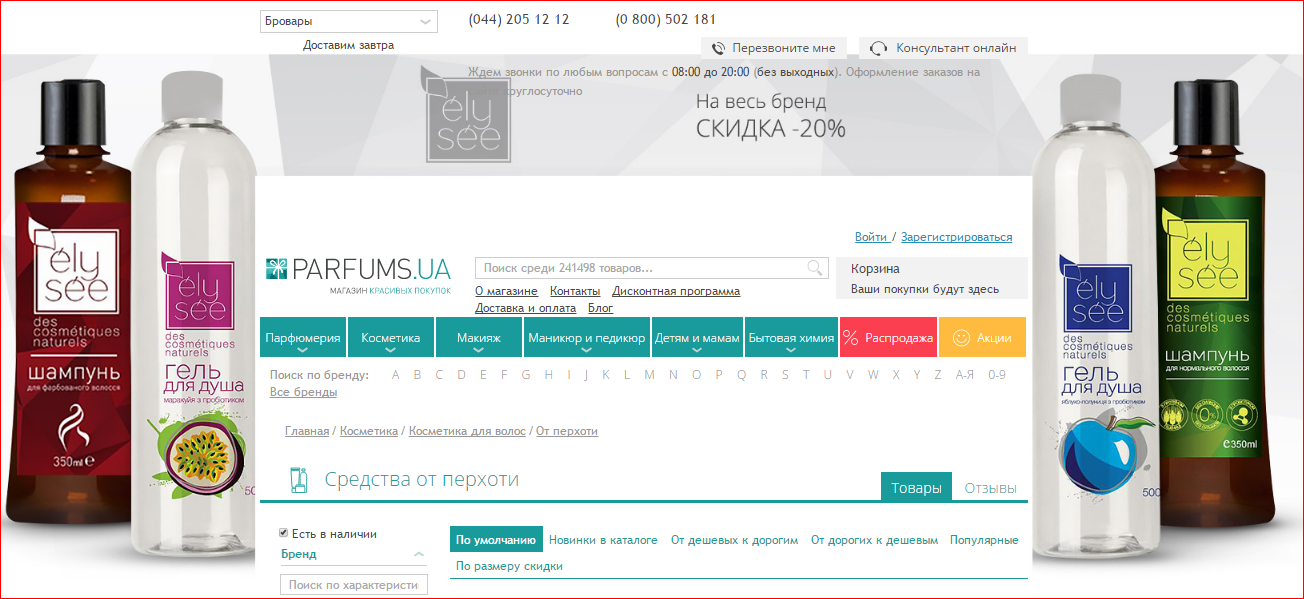Click the phone icon beside Перезвоните мне

718,48
